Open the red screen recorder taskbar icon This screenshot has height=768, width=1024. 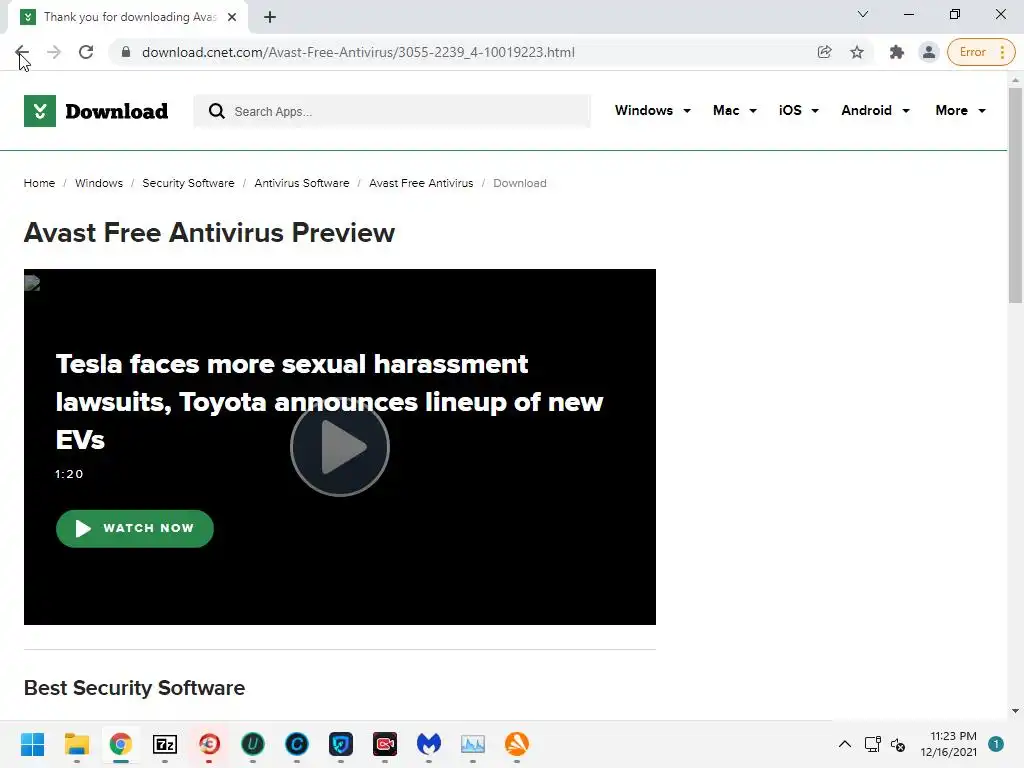(x=385, y=744)
